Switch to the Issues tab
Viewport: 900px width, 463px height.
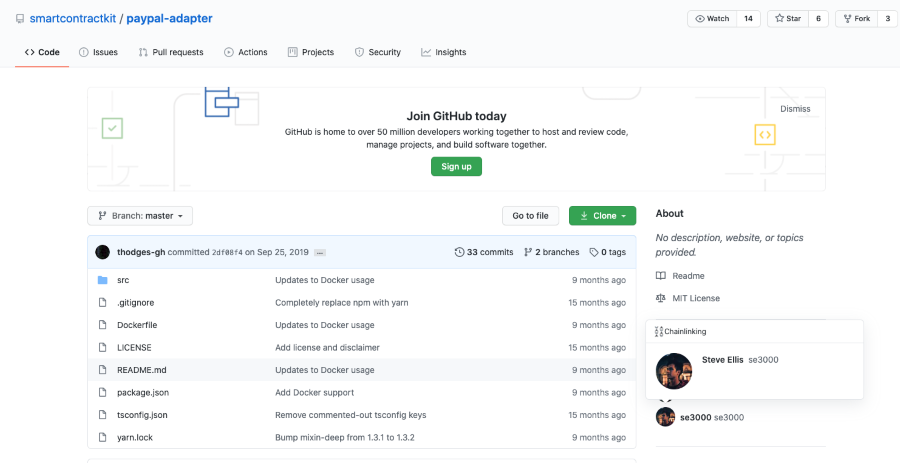click(98, 52)
